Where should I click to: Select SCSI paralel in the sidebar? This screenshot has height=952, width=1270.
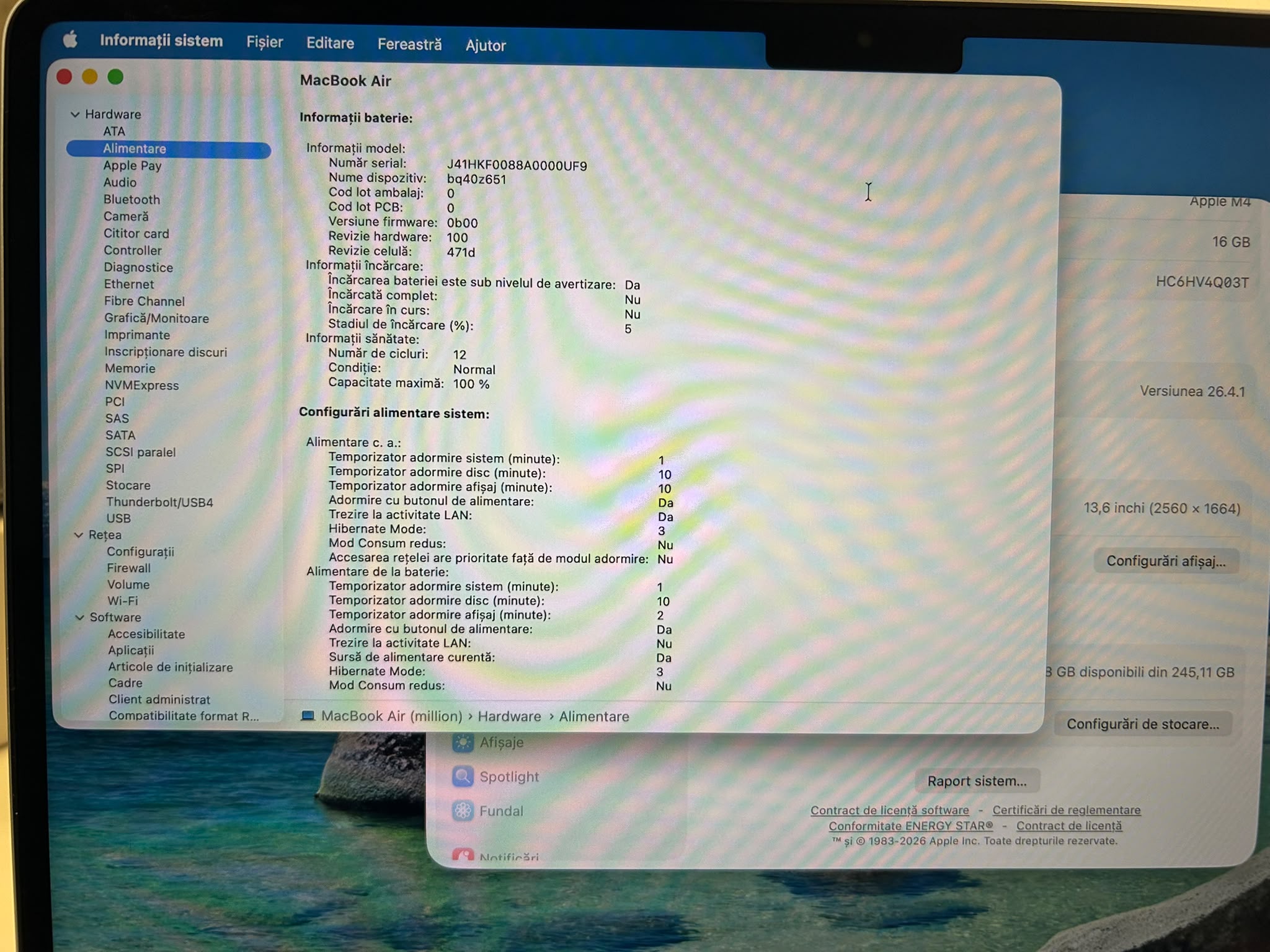[140, 452]
